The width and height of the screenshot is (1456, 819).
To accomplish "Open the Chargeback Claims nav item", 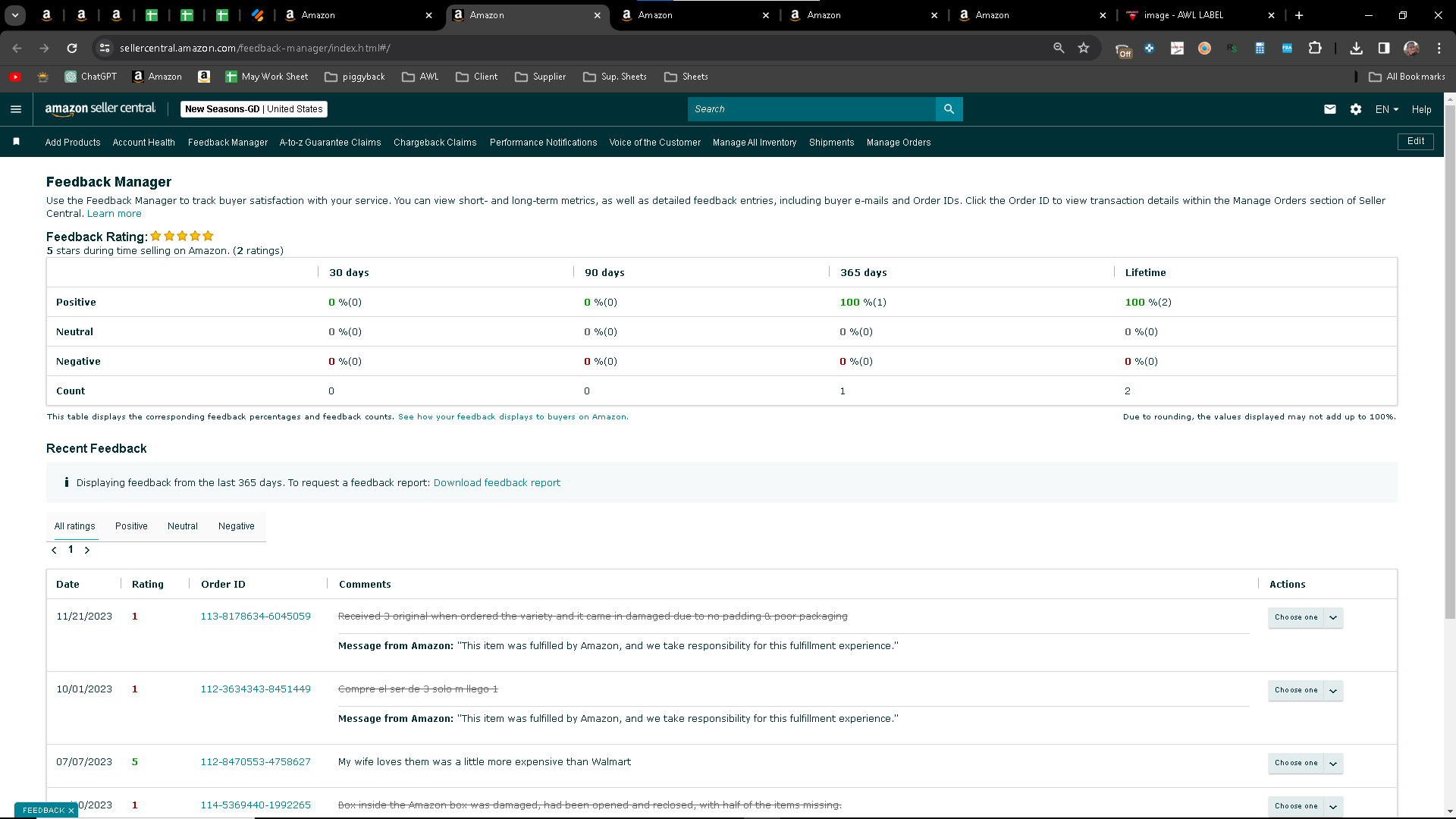I will click(435, 143).
